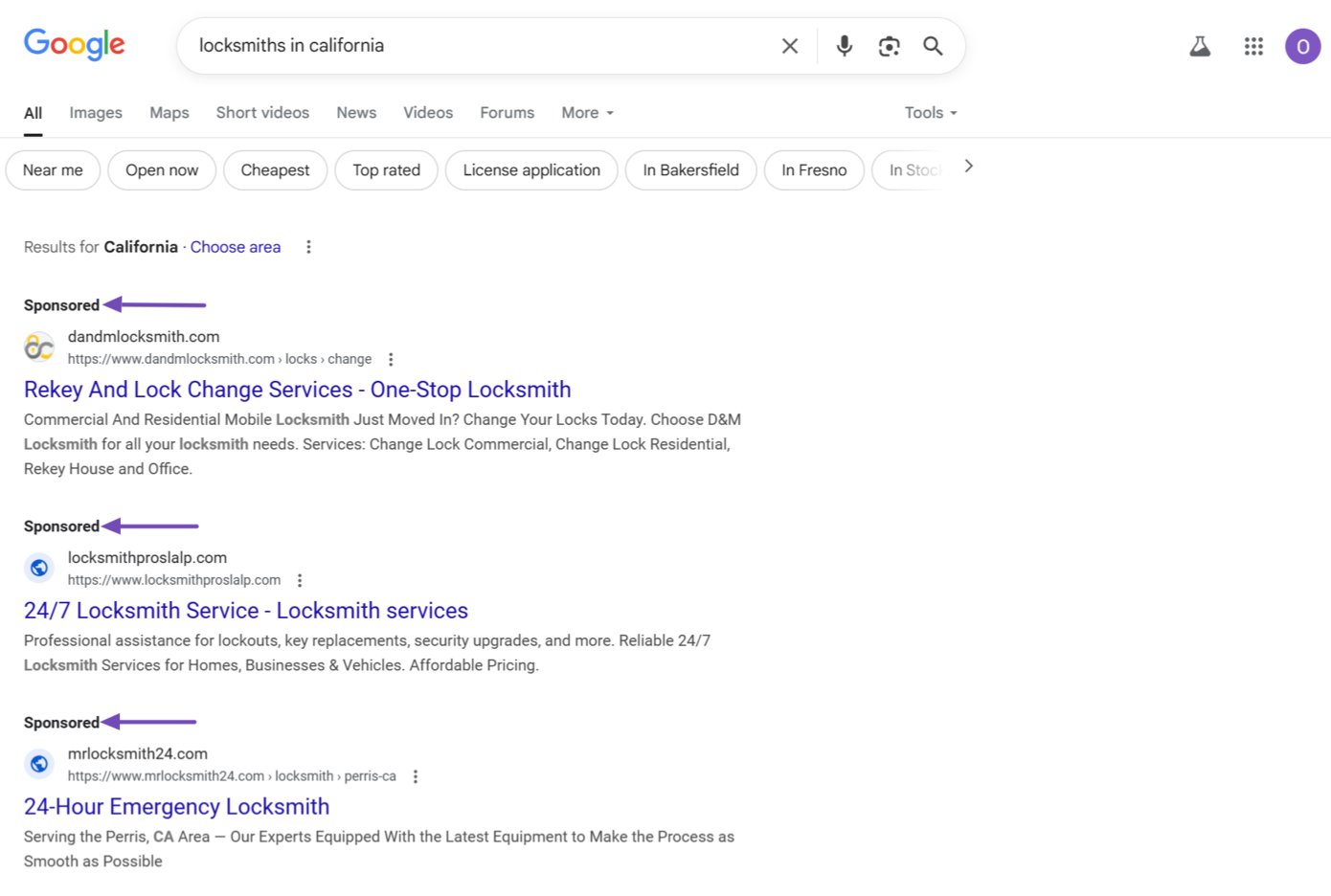The height and width of the screenshot is (896, 1331).
Task: Open options menu beside mrlocksmith24 URL
Action: pos(416,776)
